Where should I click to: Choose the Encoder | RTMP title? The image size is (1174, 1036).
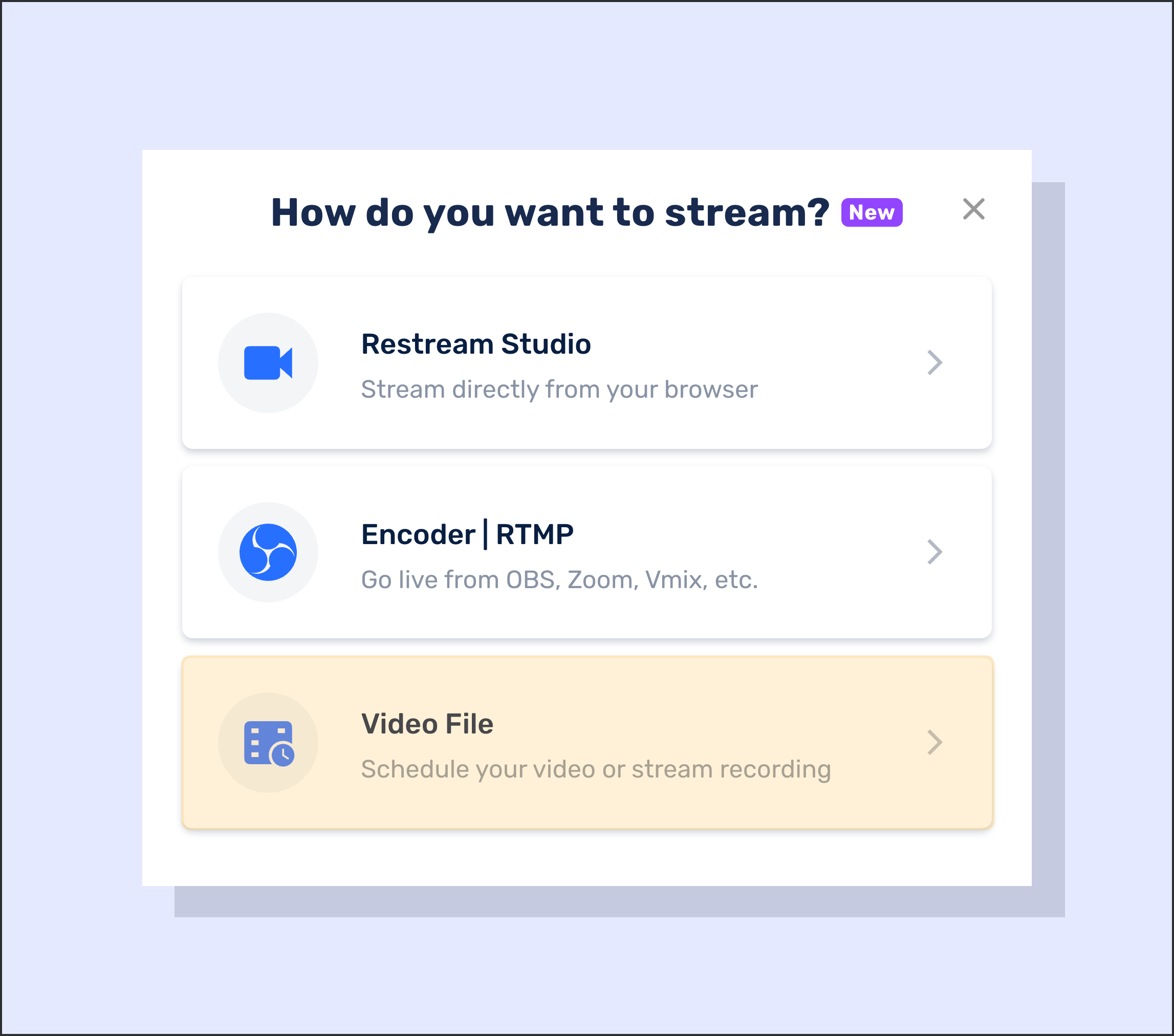click(x=467, y=534)
